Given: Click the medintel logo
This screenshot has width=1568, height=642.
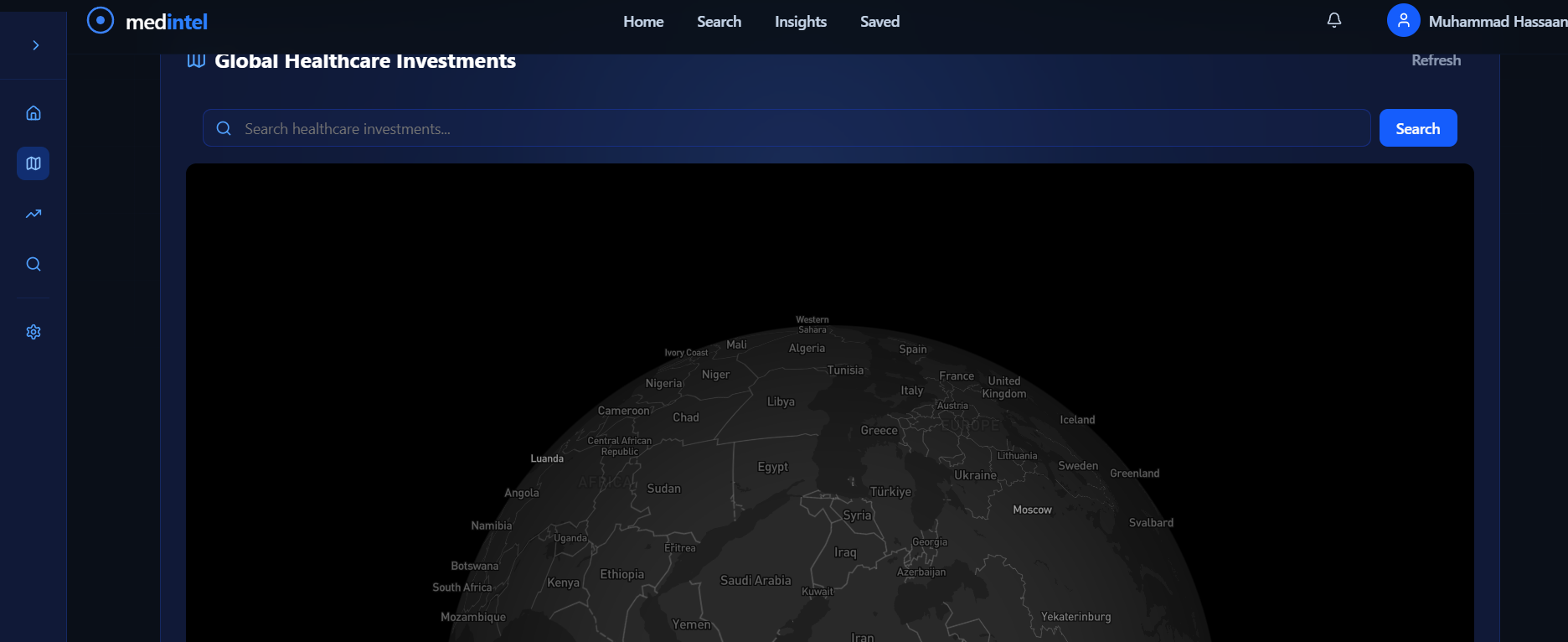Looking at the screenshot, I should pos(147,21).
